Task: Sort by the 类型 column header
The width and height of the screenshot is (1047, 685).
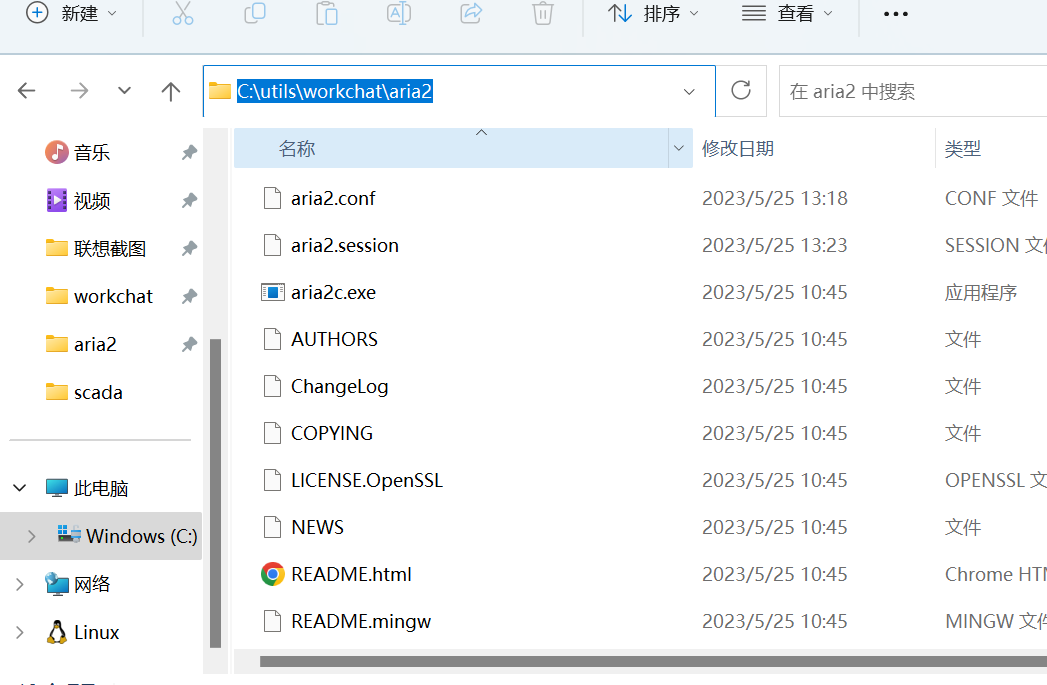Action: 962,148
